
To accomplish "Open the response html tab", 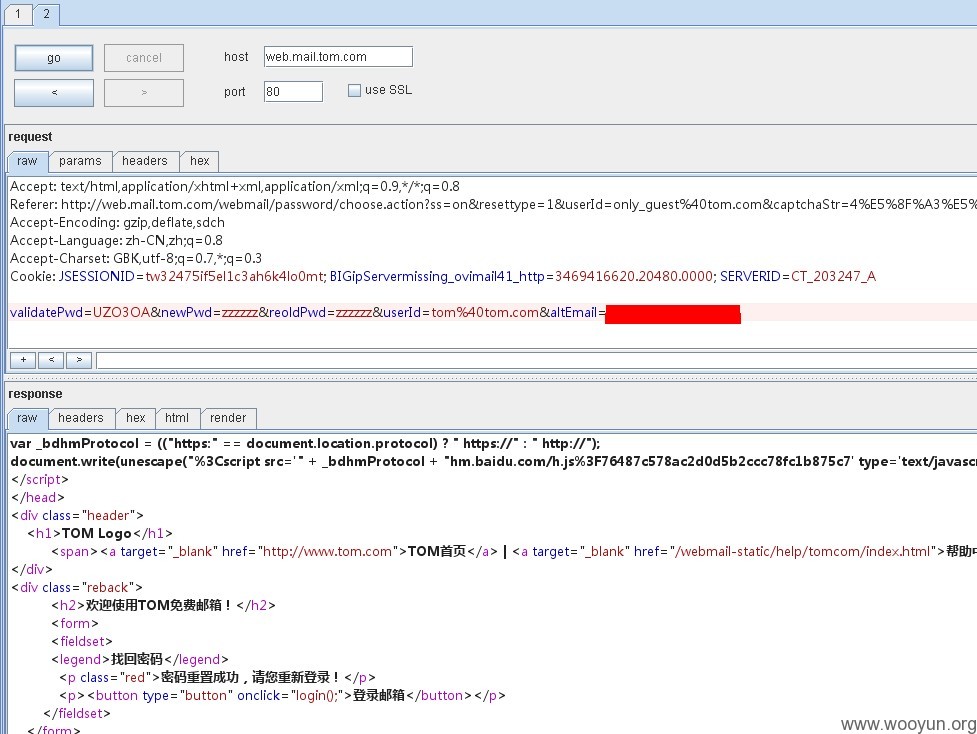I will pyautogui.click(x=177, y=418).
